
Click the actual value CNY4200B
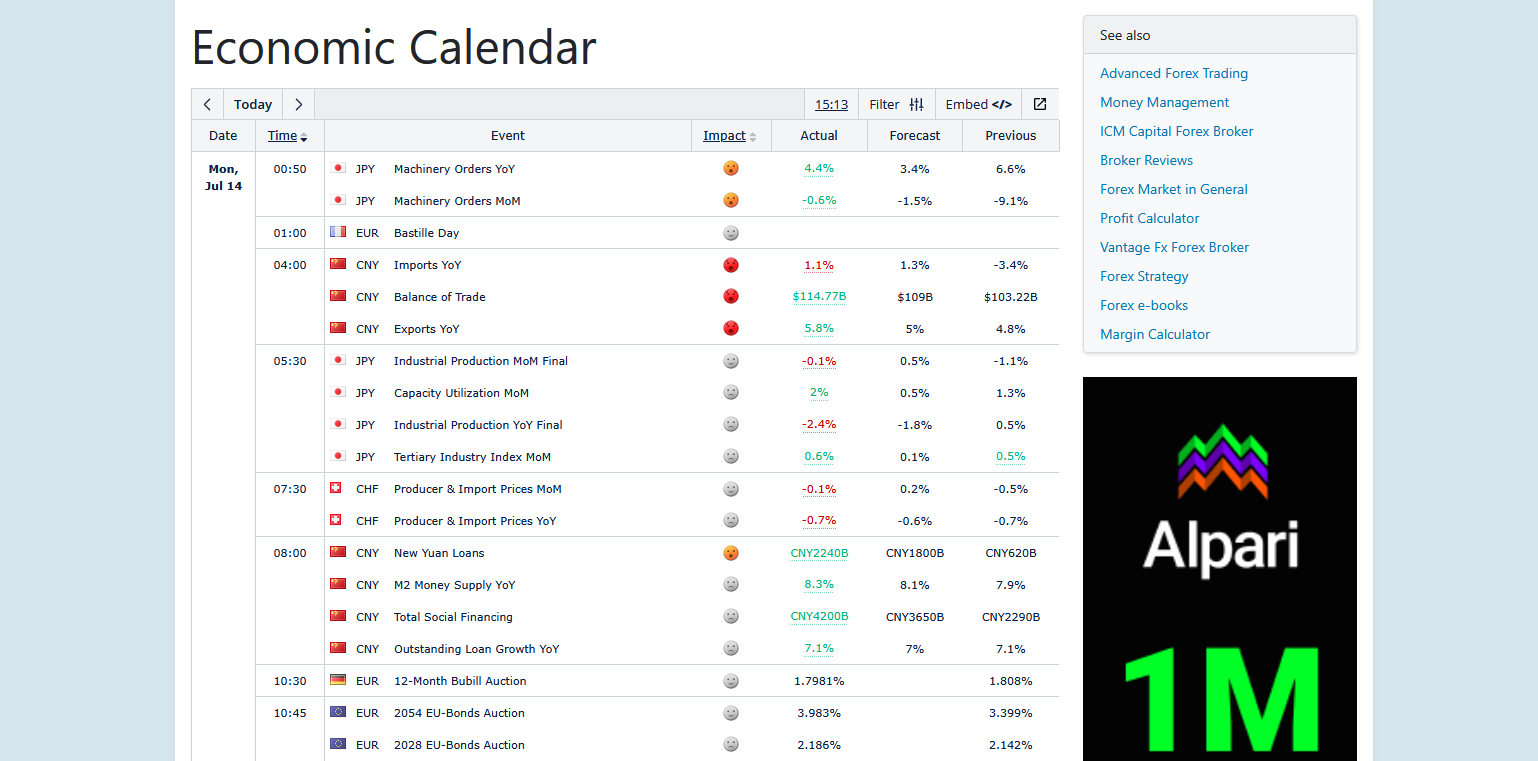(x=819, y=616)
